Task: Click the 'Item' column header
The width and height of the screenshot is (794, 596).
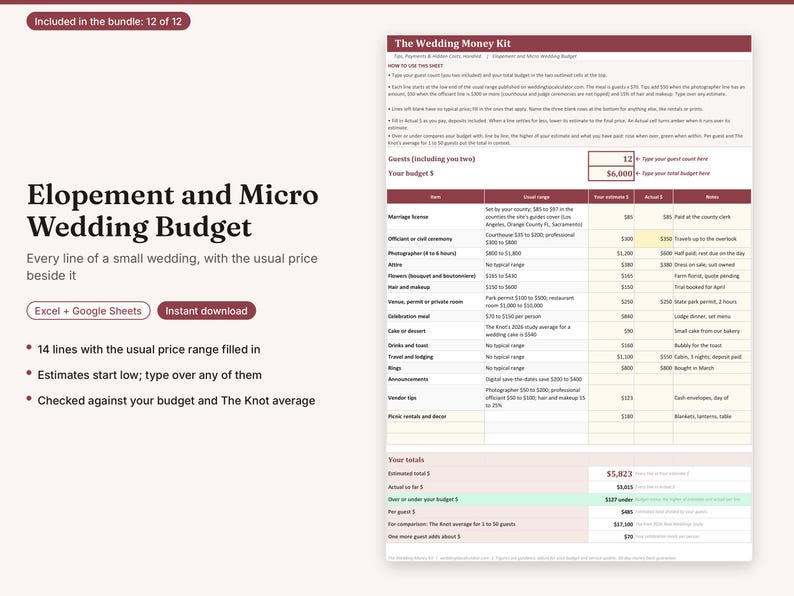Action: [x=435, y=197]
